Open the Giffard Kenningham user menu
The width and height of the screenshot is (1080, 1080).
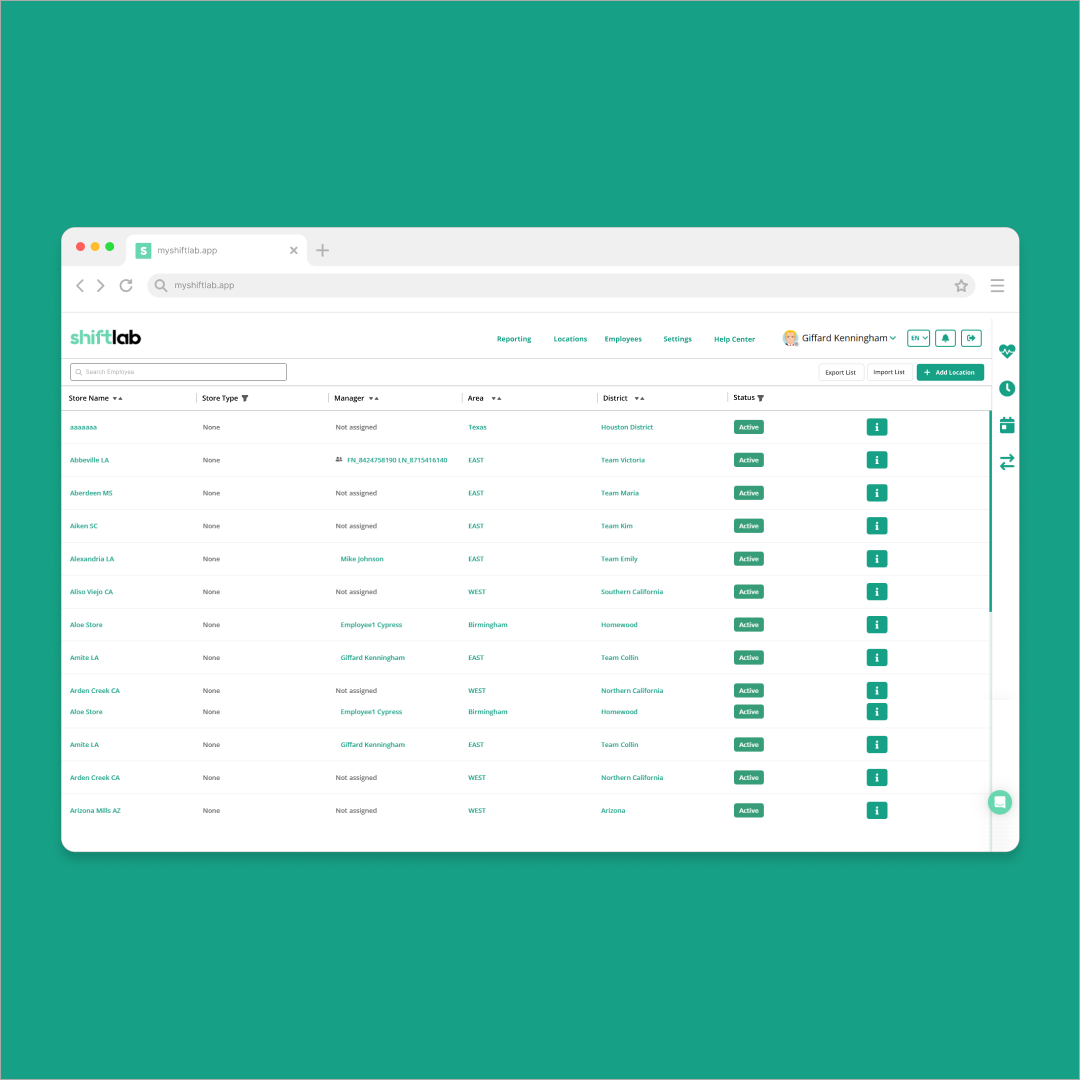click(x=840, y=338)
